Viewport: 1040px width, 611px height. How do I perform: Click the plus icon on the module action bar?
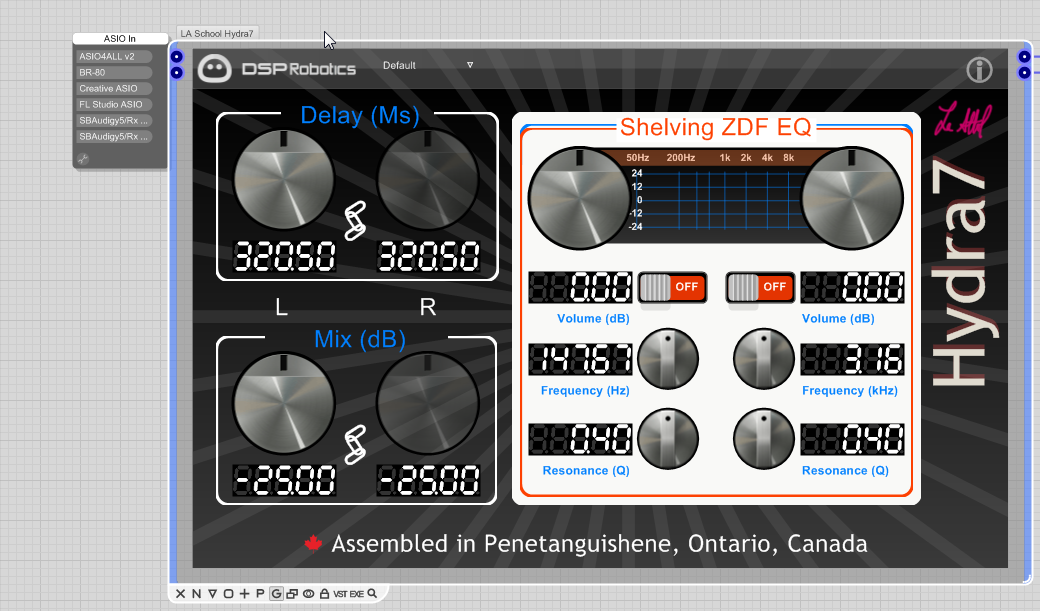coord(244,594)
